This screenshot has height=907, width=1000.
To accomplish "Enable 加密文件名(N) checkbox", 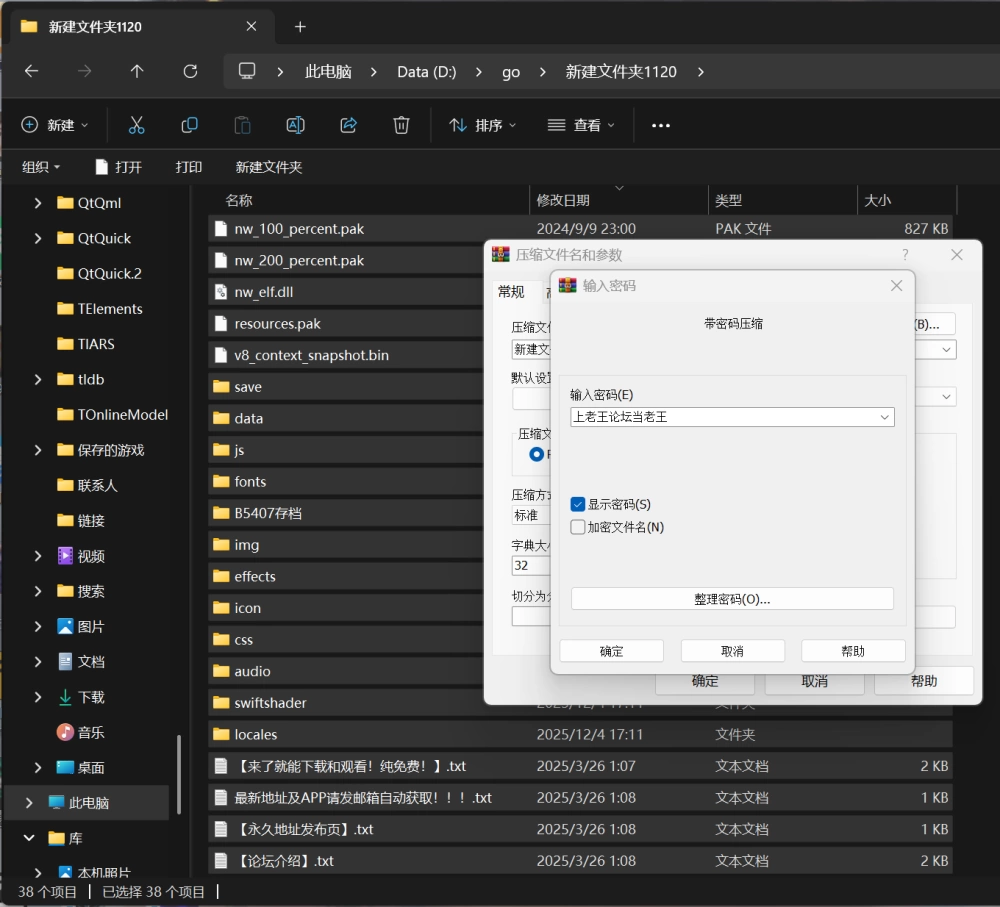I will coord(578,527).
